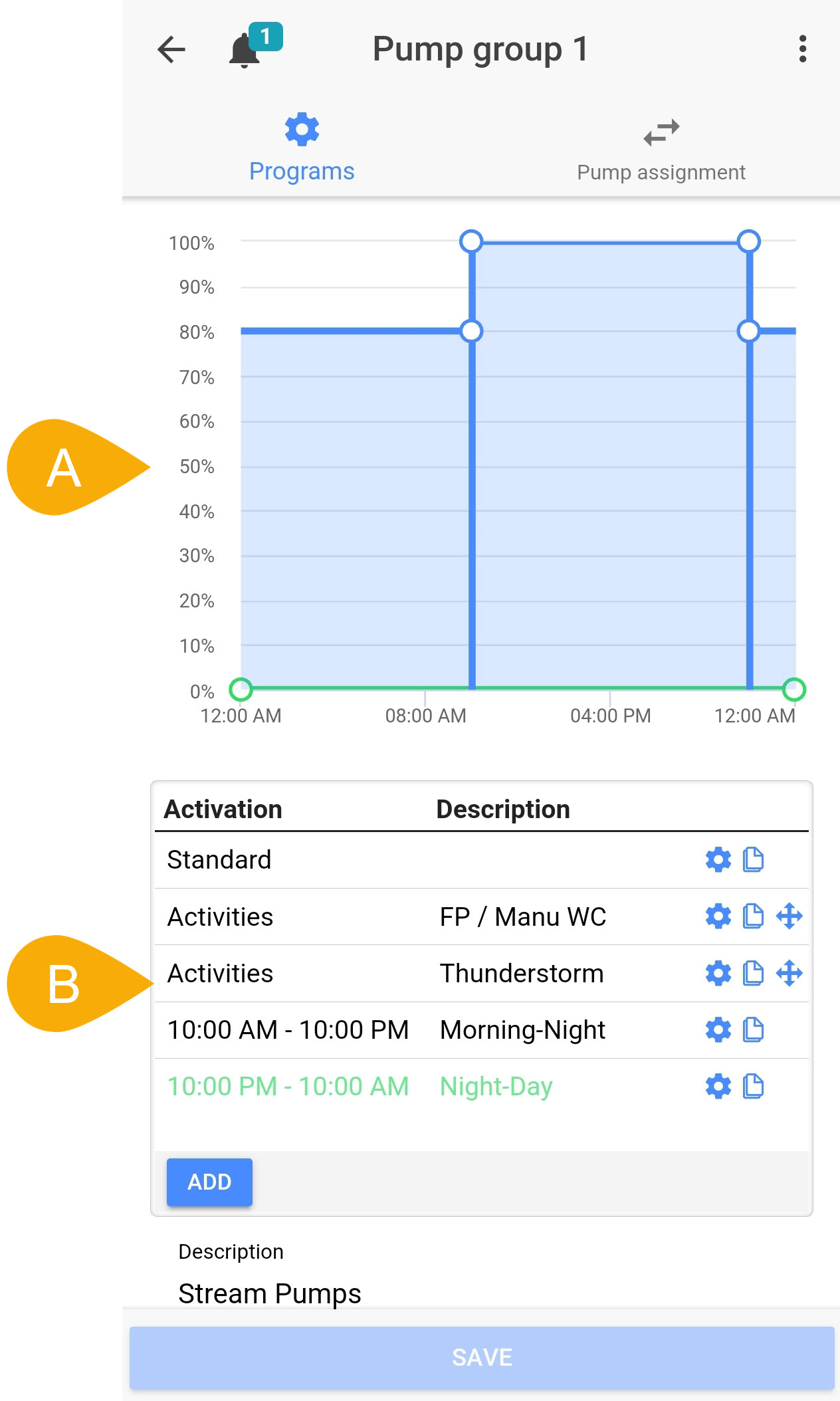Screen dimensions: 840x1401
Task: Switch to the Programs tab
Action: pyautogui.click(x=302, y=148)
